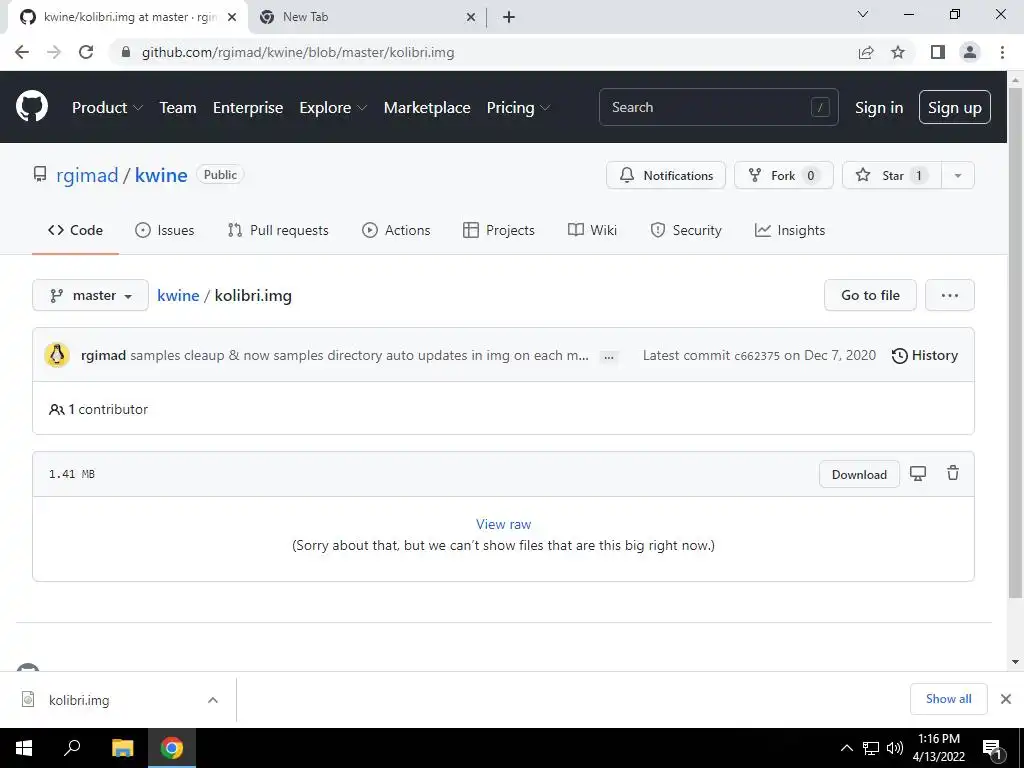Image resolution: width=1024 pixels, height=768 pixels.
Task: Click the network tray icon
Action: pyautogui.click(x=871, y=748)
